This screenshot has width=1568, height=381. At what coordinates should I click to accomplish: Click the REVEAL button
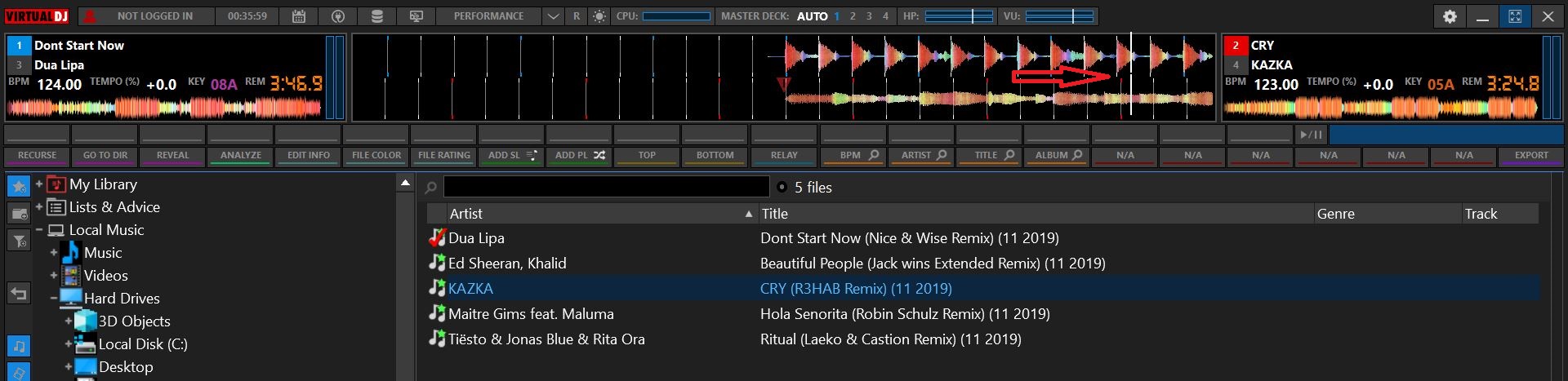(172, 156)
